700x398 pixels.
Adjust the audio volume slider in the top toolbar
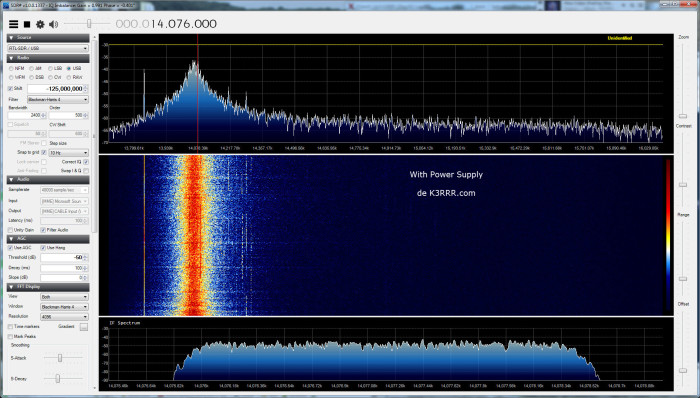pos(89,23)
